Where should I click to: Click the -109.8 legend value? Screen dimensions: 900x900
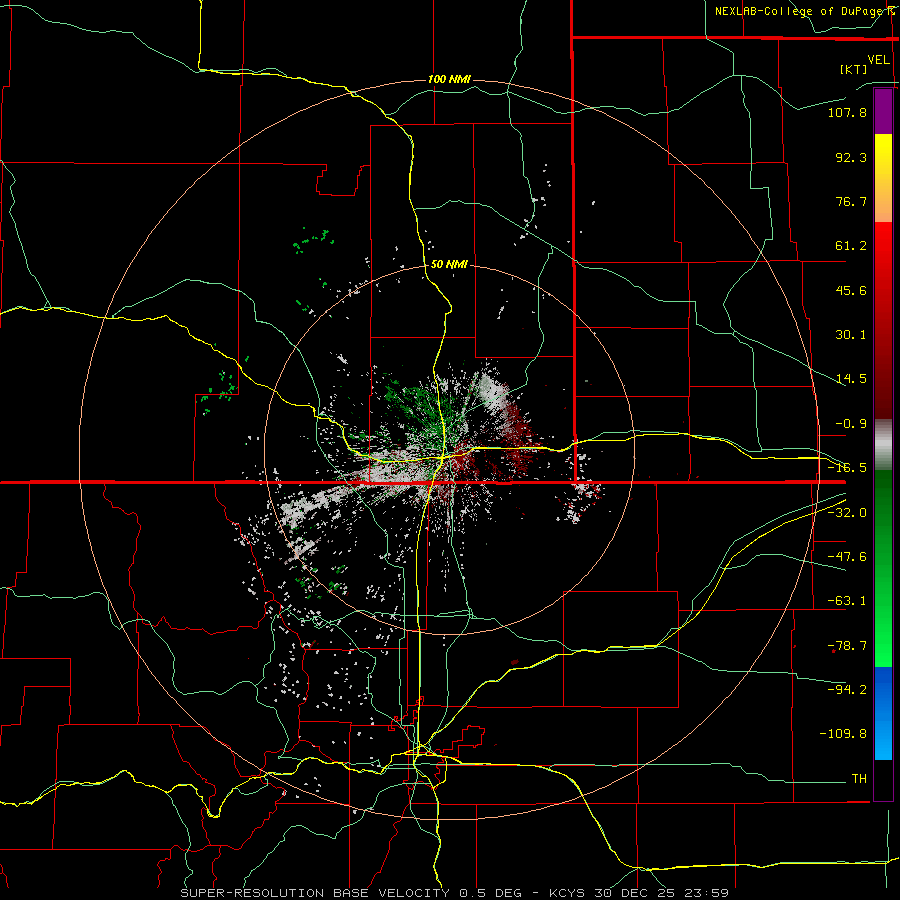click(843, 734)
